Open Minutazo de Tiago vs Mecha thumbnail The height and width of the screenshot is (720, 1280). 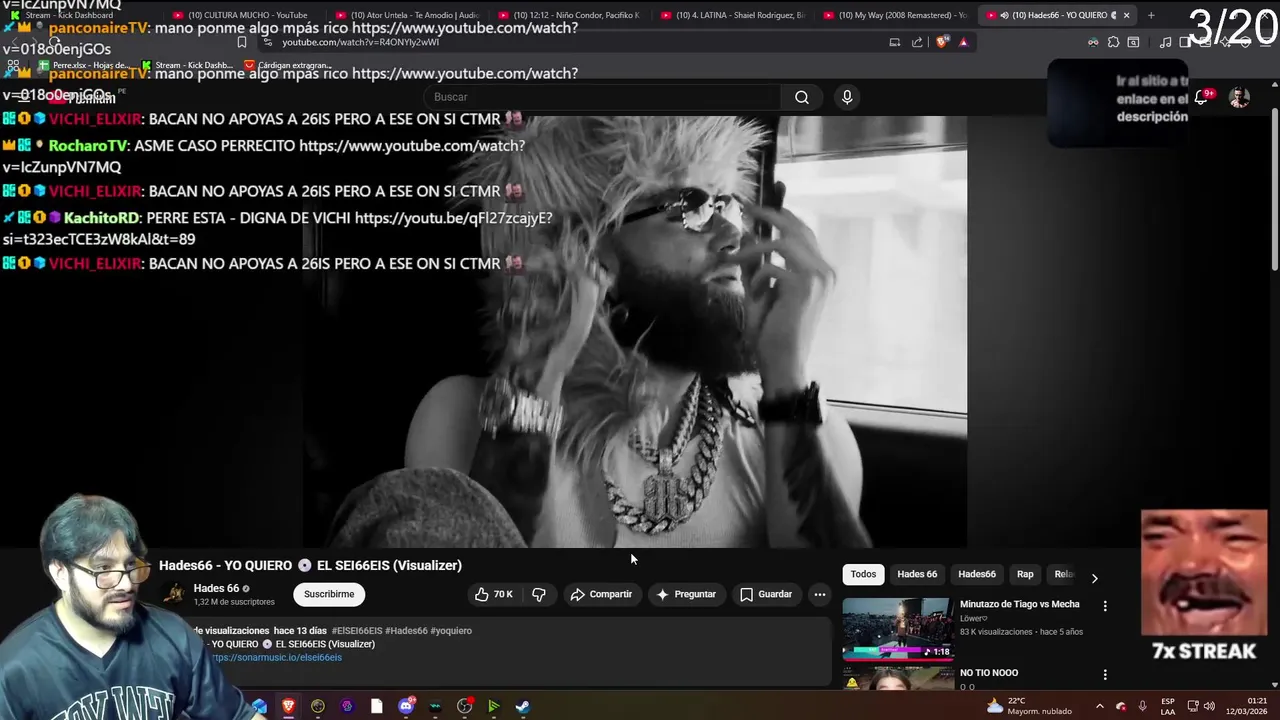pos(897,629)
